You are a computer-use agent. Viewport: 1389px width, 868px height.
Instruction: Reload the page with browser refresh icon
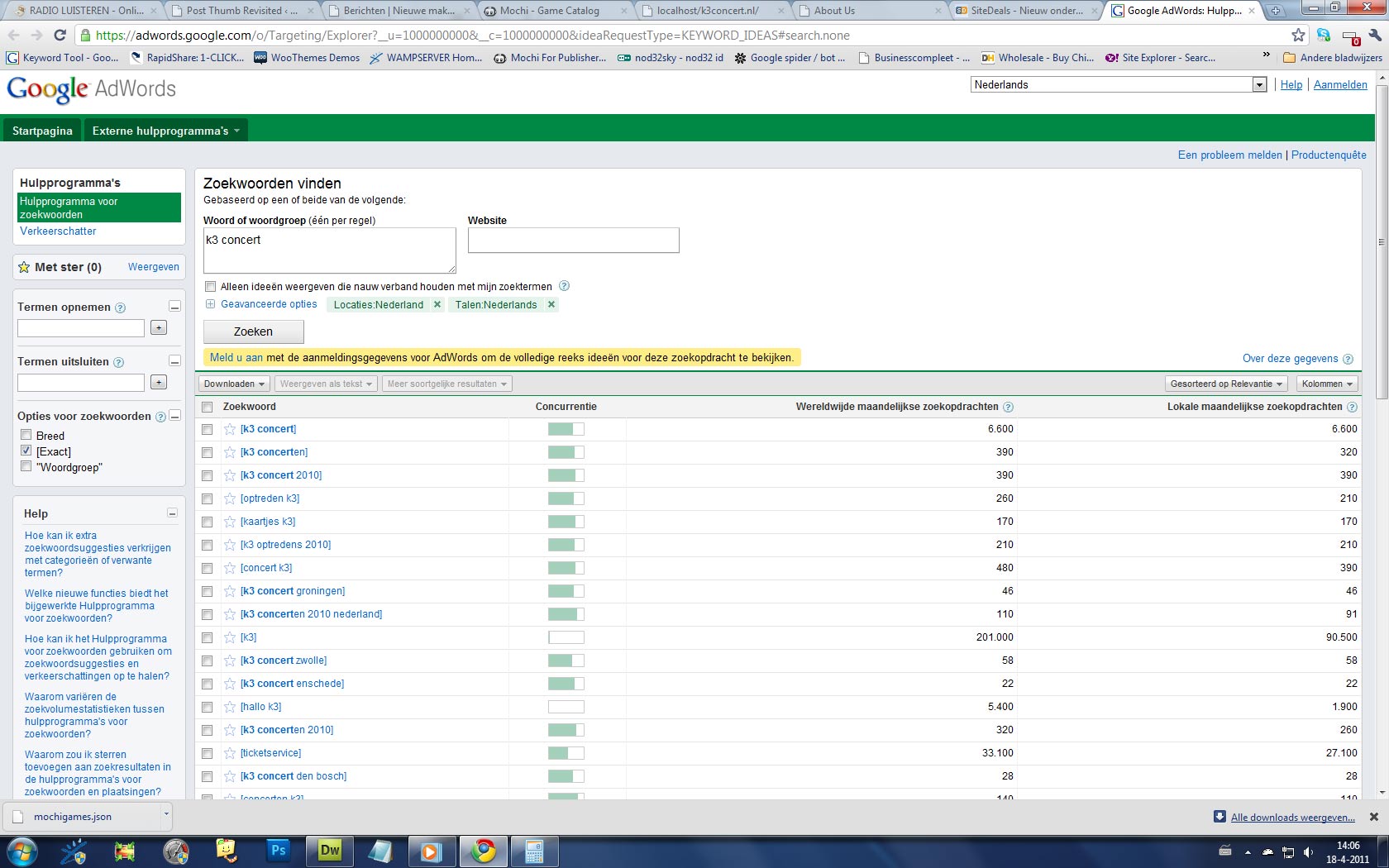click(x=60, y=35)
